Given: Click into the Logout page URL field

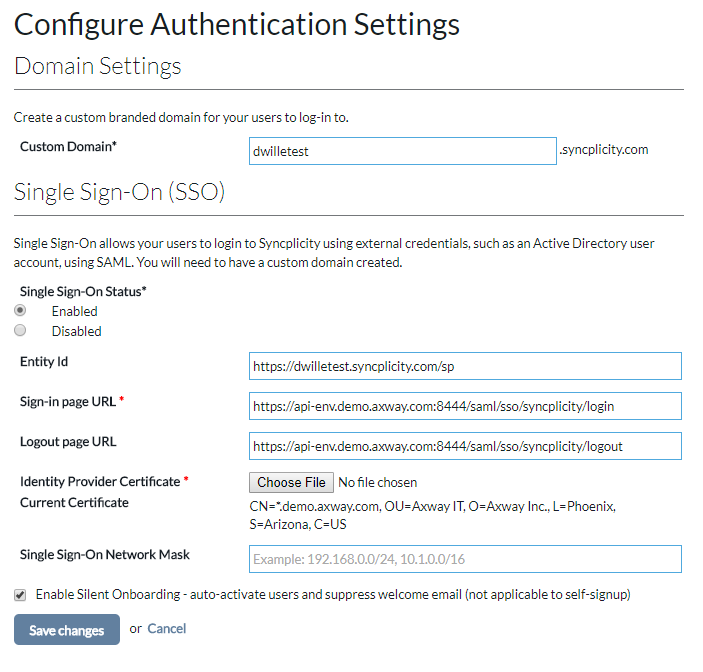Looking at the screenshot, I should tap(465, 446).
